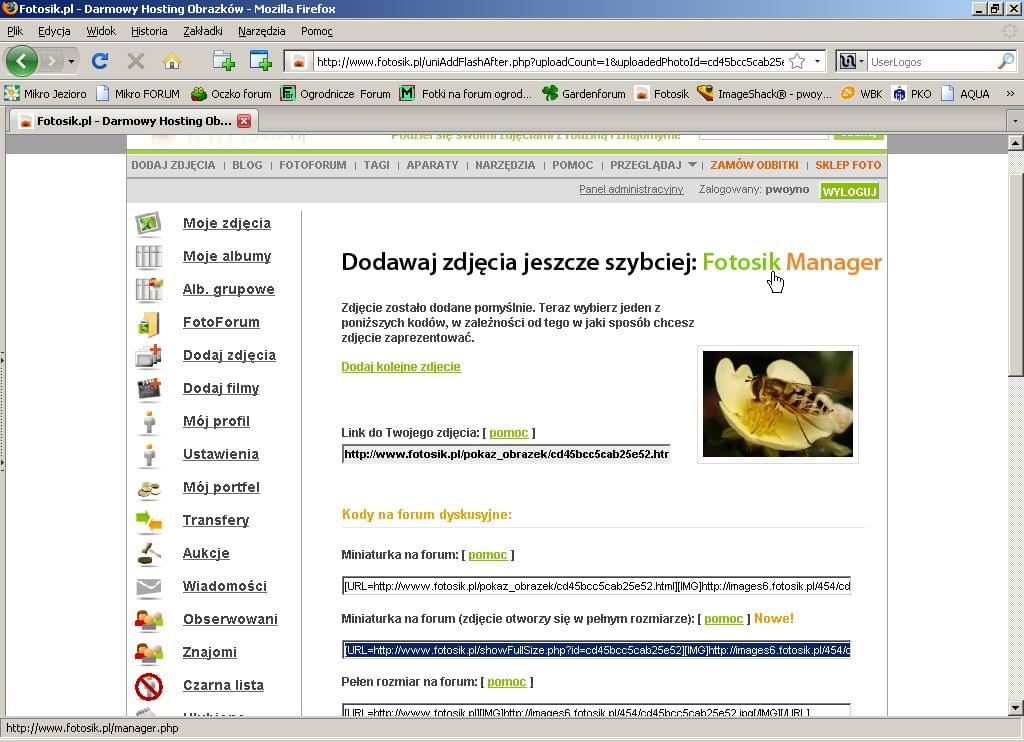Close the Fotosik.pl tab
The image size is (1024, 742).
coord(244,121)
